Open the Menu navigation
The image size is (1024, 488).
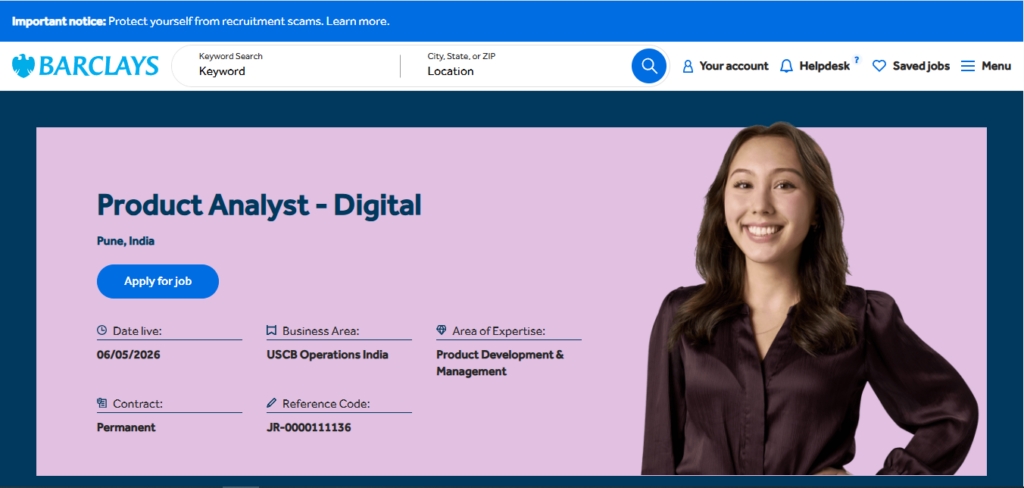tap(986, 66)
